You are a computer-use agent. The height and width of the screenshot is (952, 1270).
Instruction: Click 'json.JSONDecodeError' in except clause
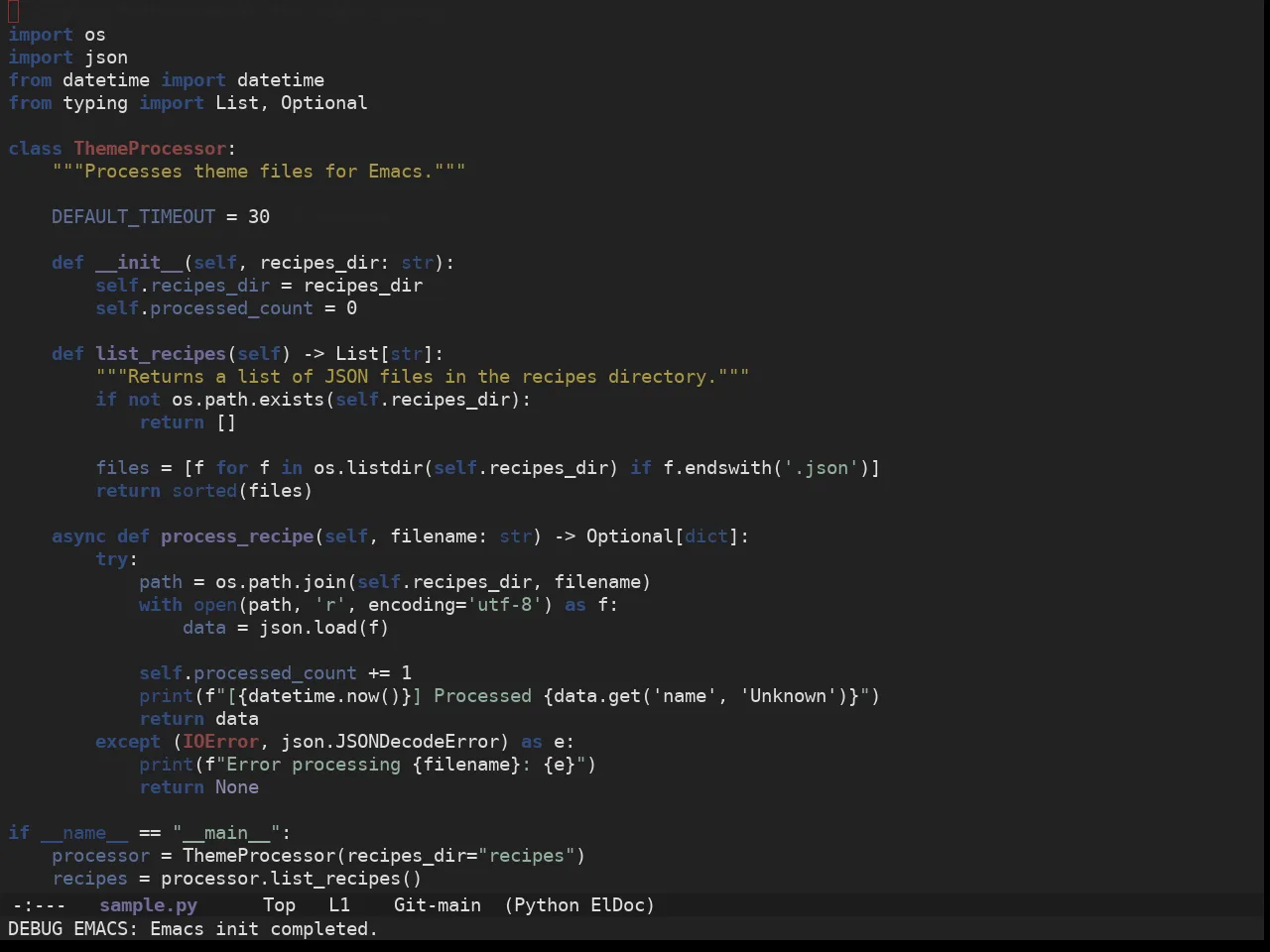[390, 742]
